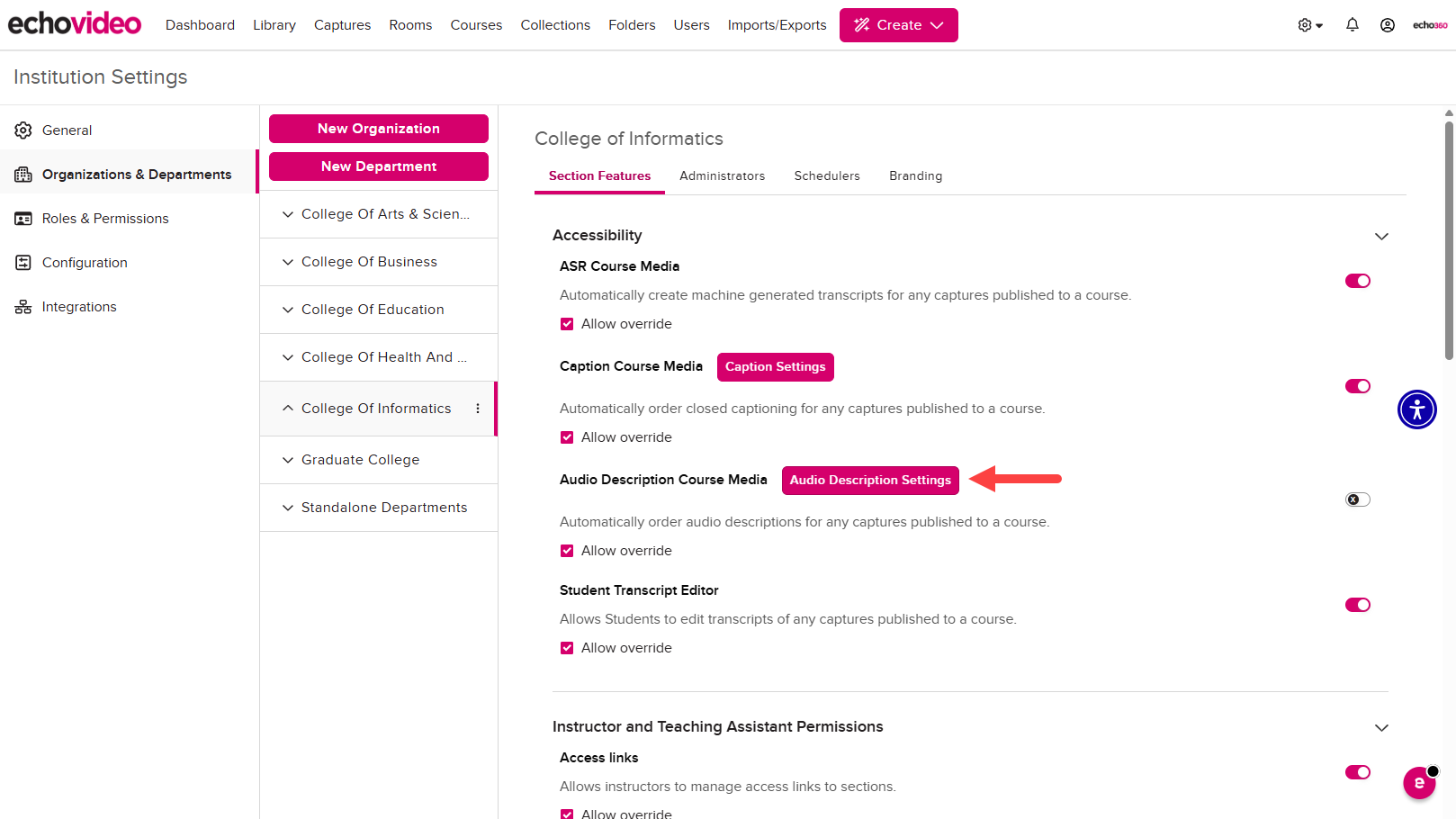The height and width of the screenshot is (819, 1456).
Task: Open the settings gear menu in header
Action: click(x=1310, y=25)
